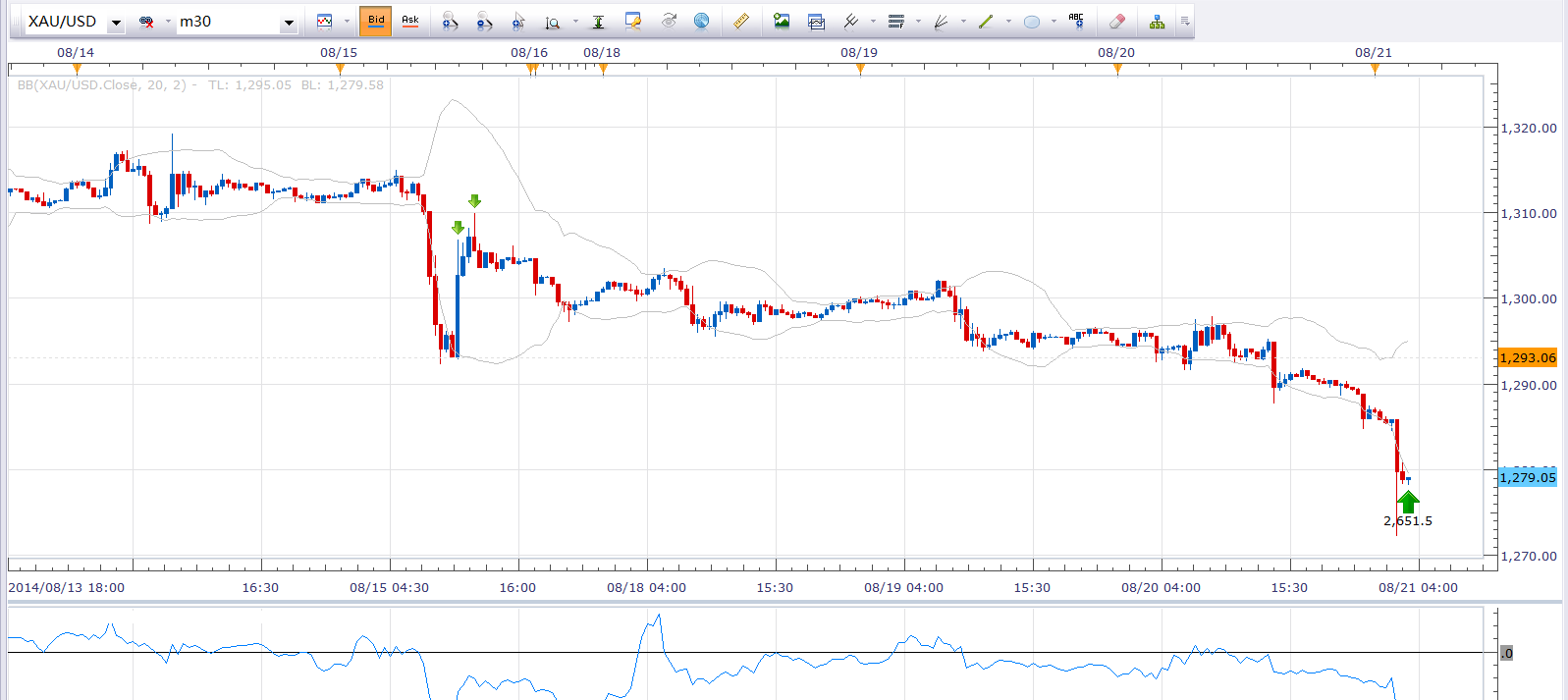Click the chart template window icon
Image resolution: width=1568 pixels, height=700 pixels.
click(816, 21)
